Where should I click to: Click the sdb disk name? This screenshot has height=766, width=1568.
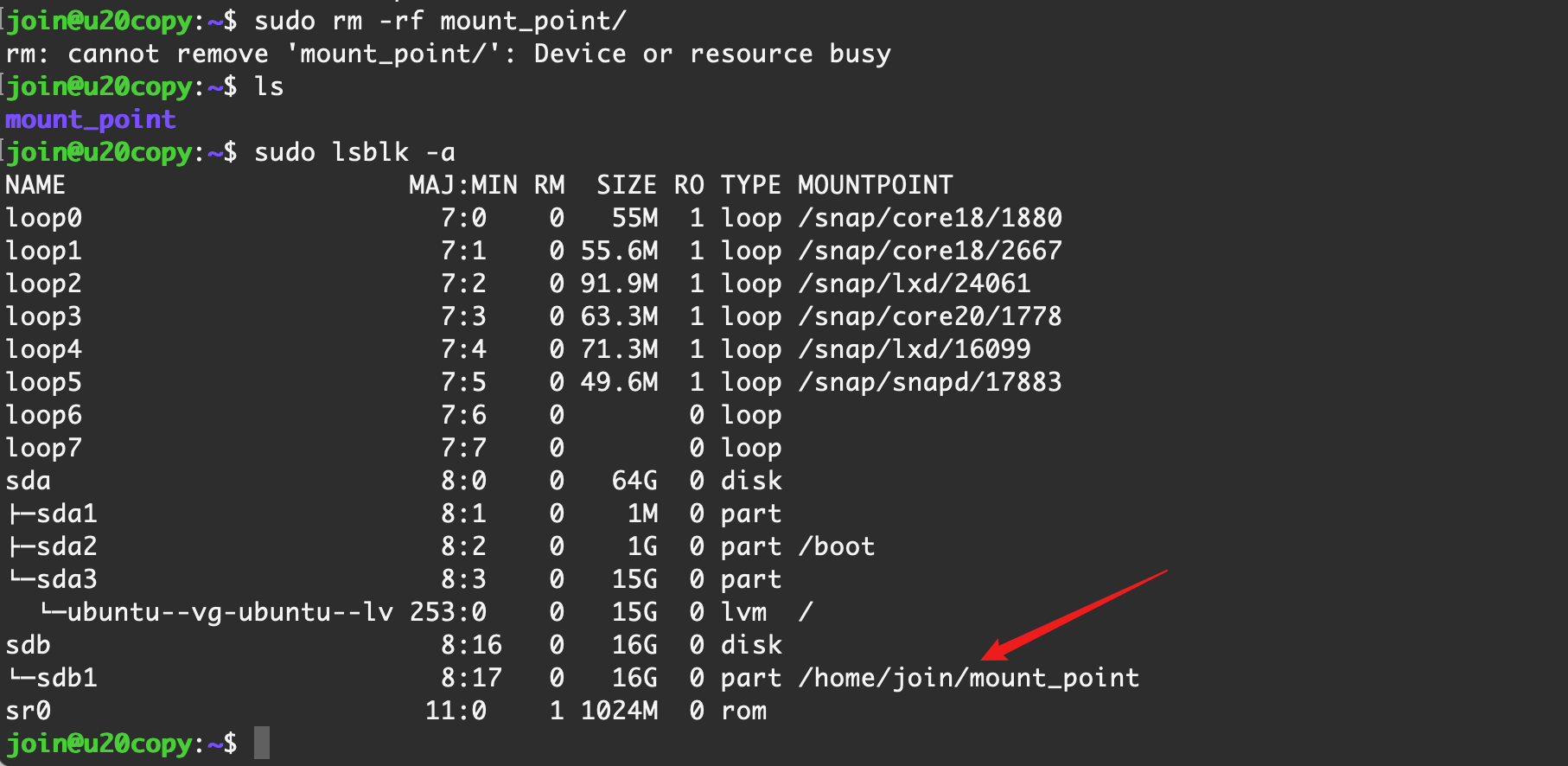[x=29, y=645]
